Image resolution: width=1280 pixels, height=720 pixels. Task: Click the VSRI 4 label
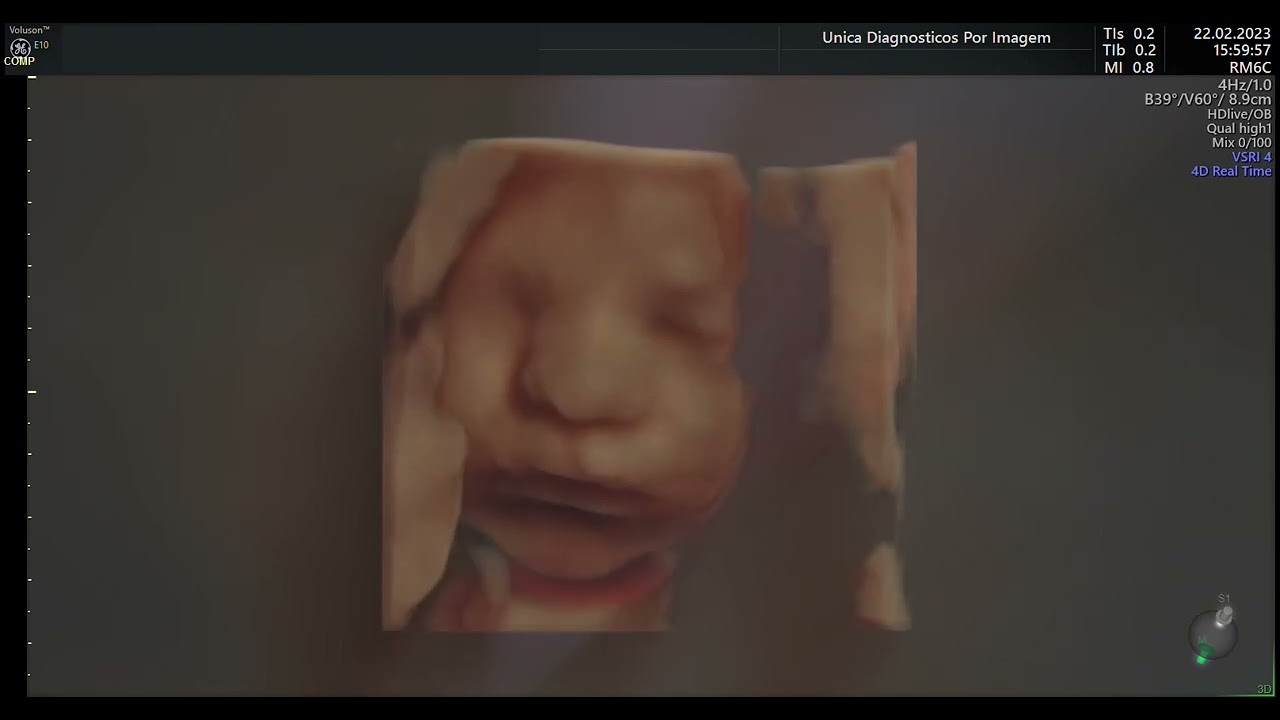1252,157
